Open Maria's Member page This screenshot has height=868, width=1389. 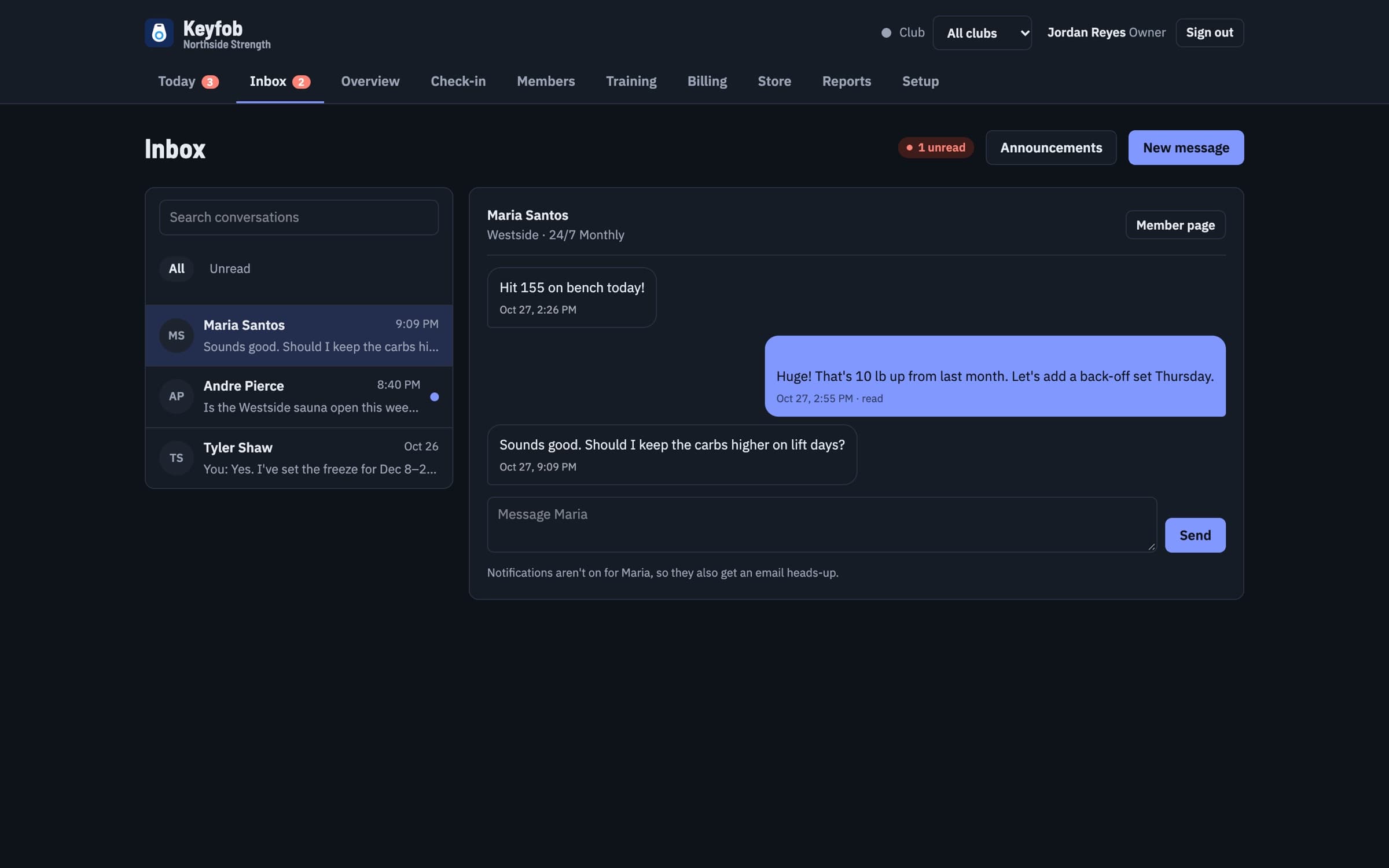tap(1175, 225)
